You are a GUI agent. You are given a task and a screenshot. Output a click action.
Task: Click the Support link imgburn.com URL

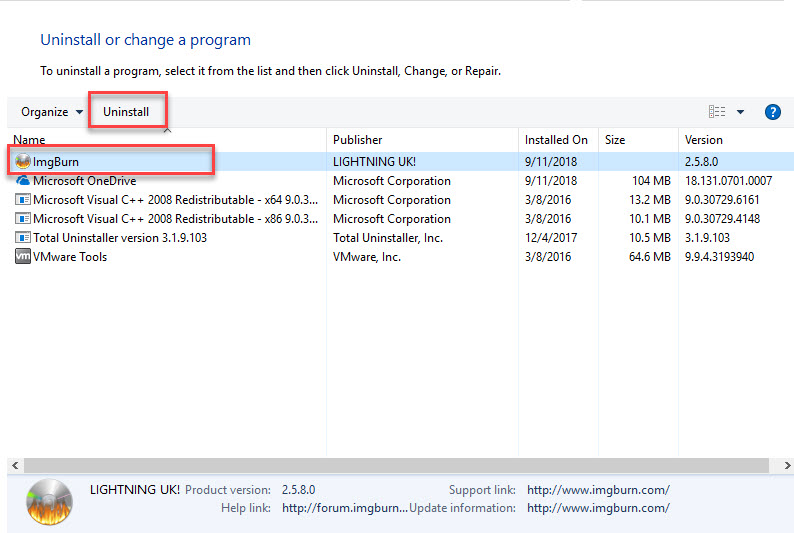598,490
